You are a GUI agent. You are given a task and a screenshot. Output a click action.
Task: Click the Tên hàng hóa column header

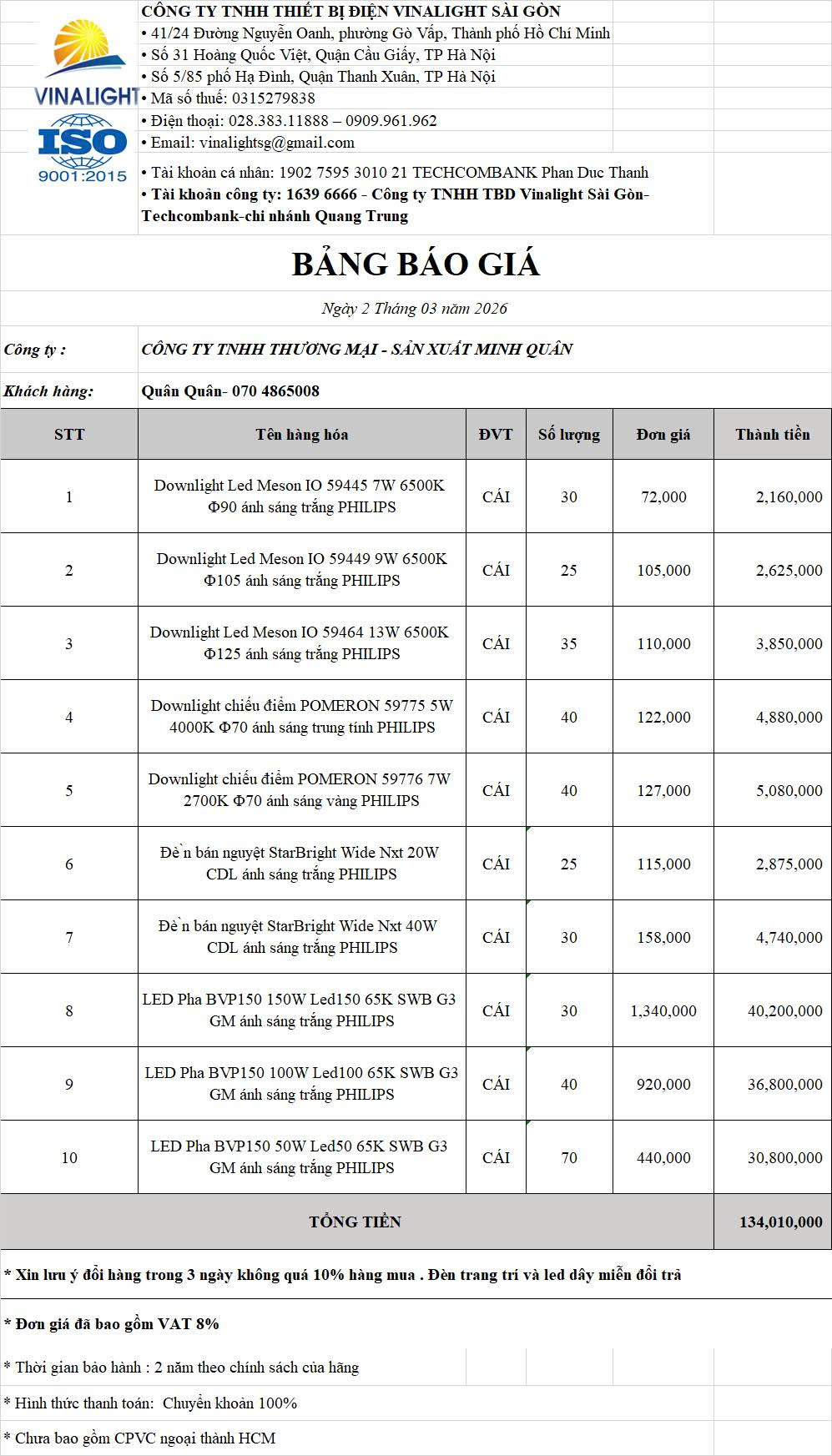(x=302, y=434)
